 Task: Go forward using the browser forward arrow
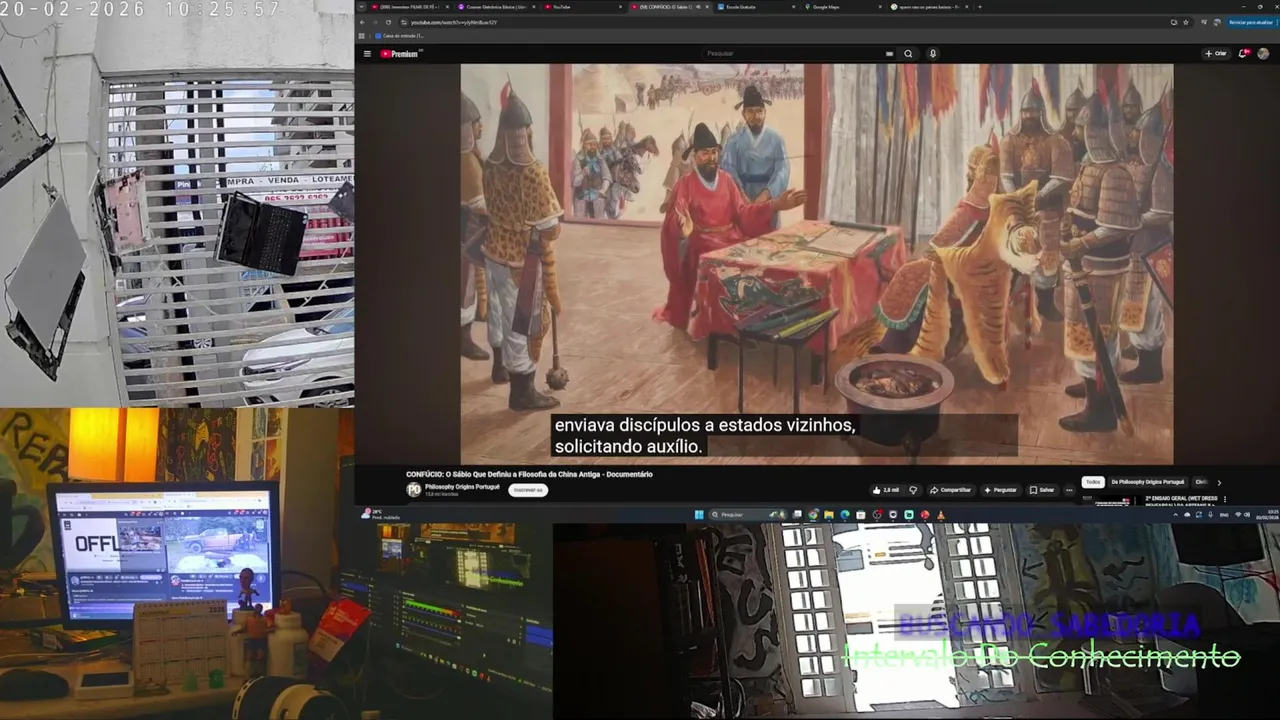pos(374,22)
